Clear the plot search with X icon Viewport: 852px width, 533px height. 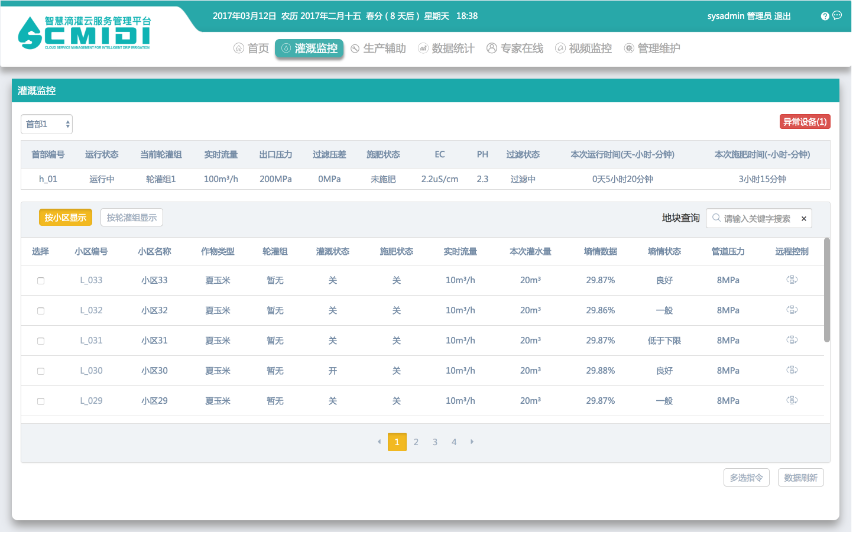tap(804, 218)
